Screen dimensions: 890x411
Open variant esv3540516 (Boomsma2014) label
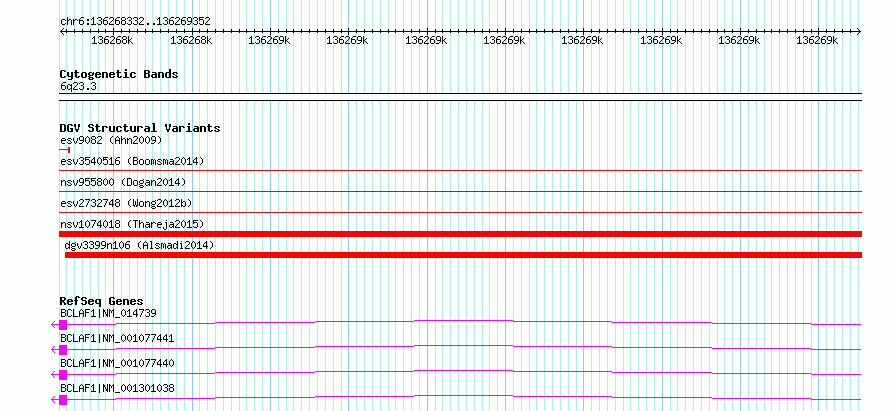132,161
